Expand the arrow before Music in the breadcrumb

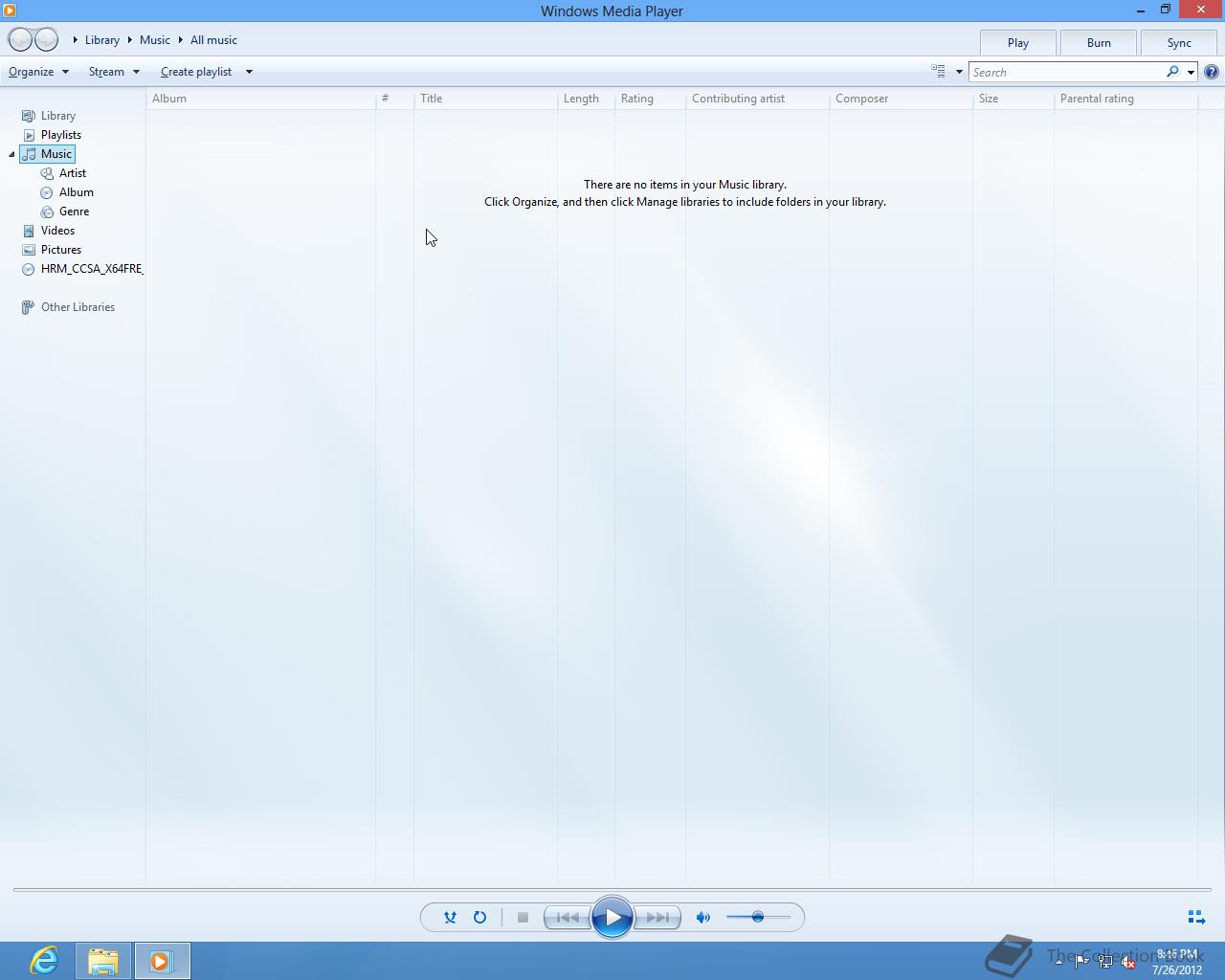[129, 40]
